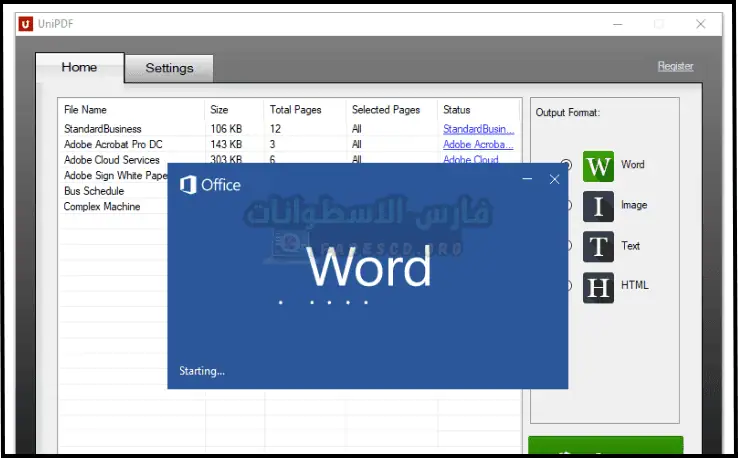Image resolution: width=738 pixels, height=458 pixels.
Task: Click the dark I Image format icon
Action: (598, 206)
